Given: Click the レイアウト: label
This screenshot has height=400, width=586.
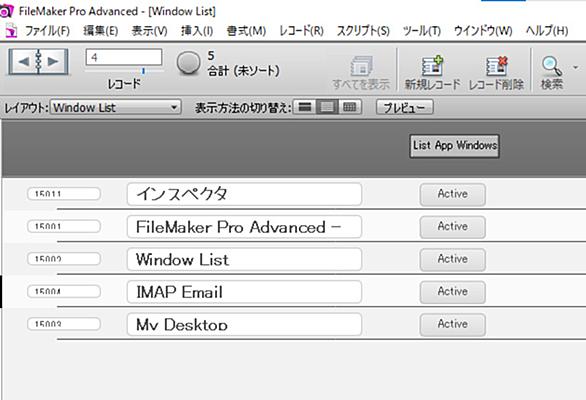Looking at the screenshot, I should click(x=26, y=108).
